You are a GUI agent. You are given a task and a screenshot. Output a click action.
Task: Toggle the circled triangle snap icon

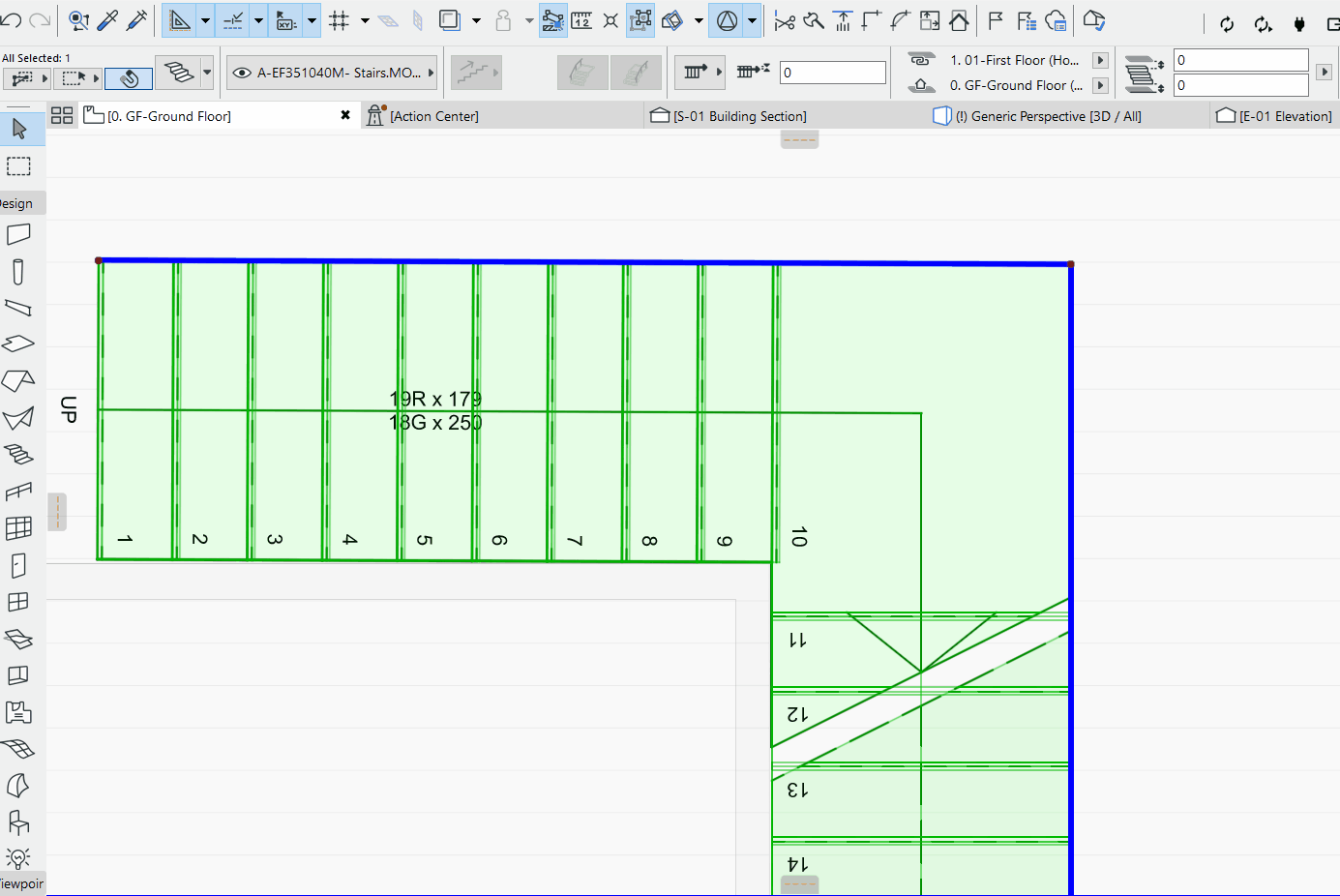tap(728, 20)
